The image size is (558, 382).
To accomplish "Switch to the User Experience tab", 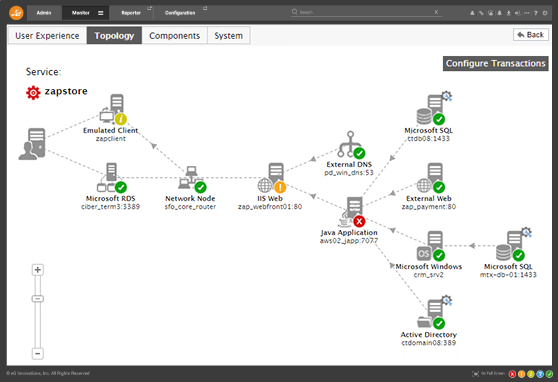I will pyautogui.click(x=47, y=36).
